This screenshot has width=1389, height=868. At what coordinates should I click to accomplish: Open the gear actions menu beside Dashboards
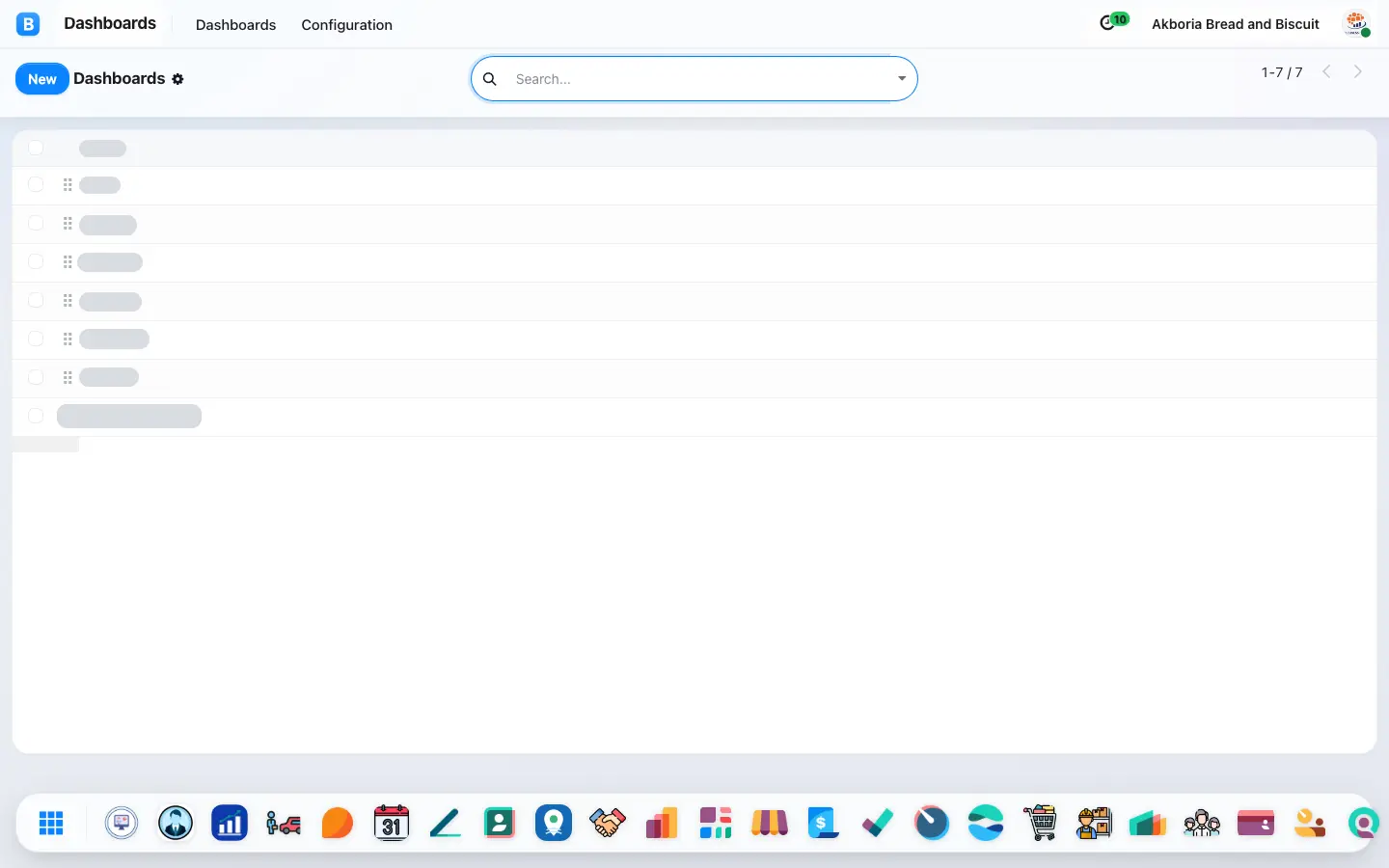(177, 79)
